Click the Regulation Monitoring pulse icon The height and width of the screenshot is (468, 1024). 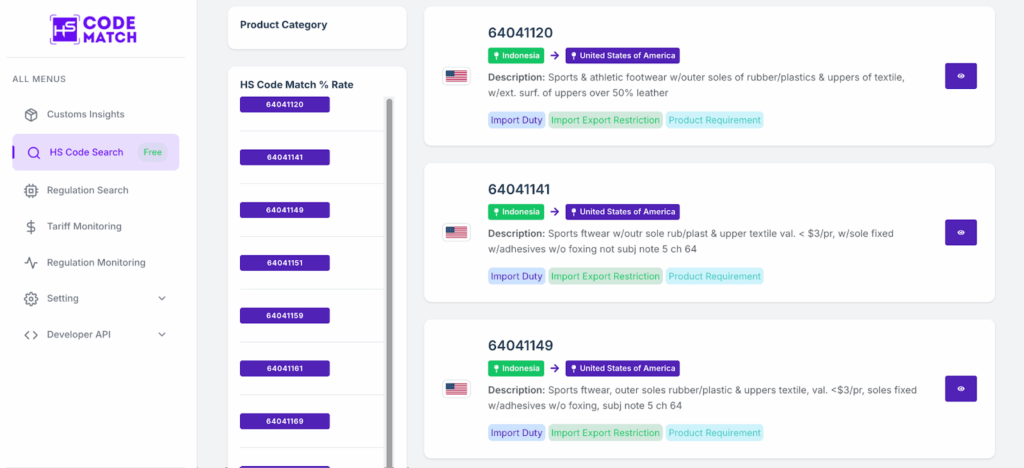click(31, 263)
